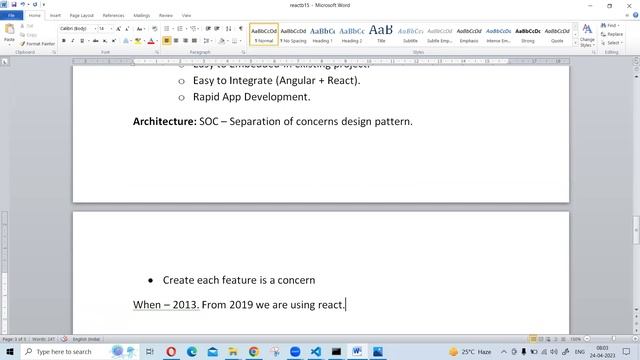Viewport: 640px width, 360px height.
Task: Switch to the Review tab
Action: (x=166, y=16)
